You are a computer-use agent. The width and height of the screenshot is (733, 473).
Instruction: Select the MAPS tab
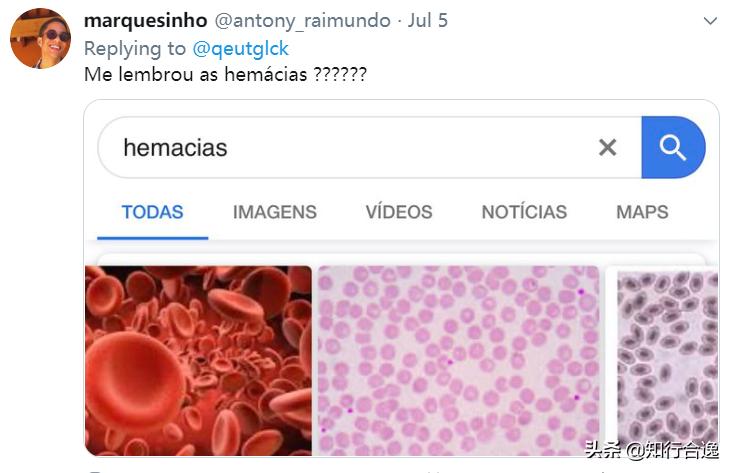[642, 212]
